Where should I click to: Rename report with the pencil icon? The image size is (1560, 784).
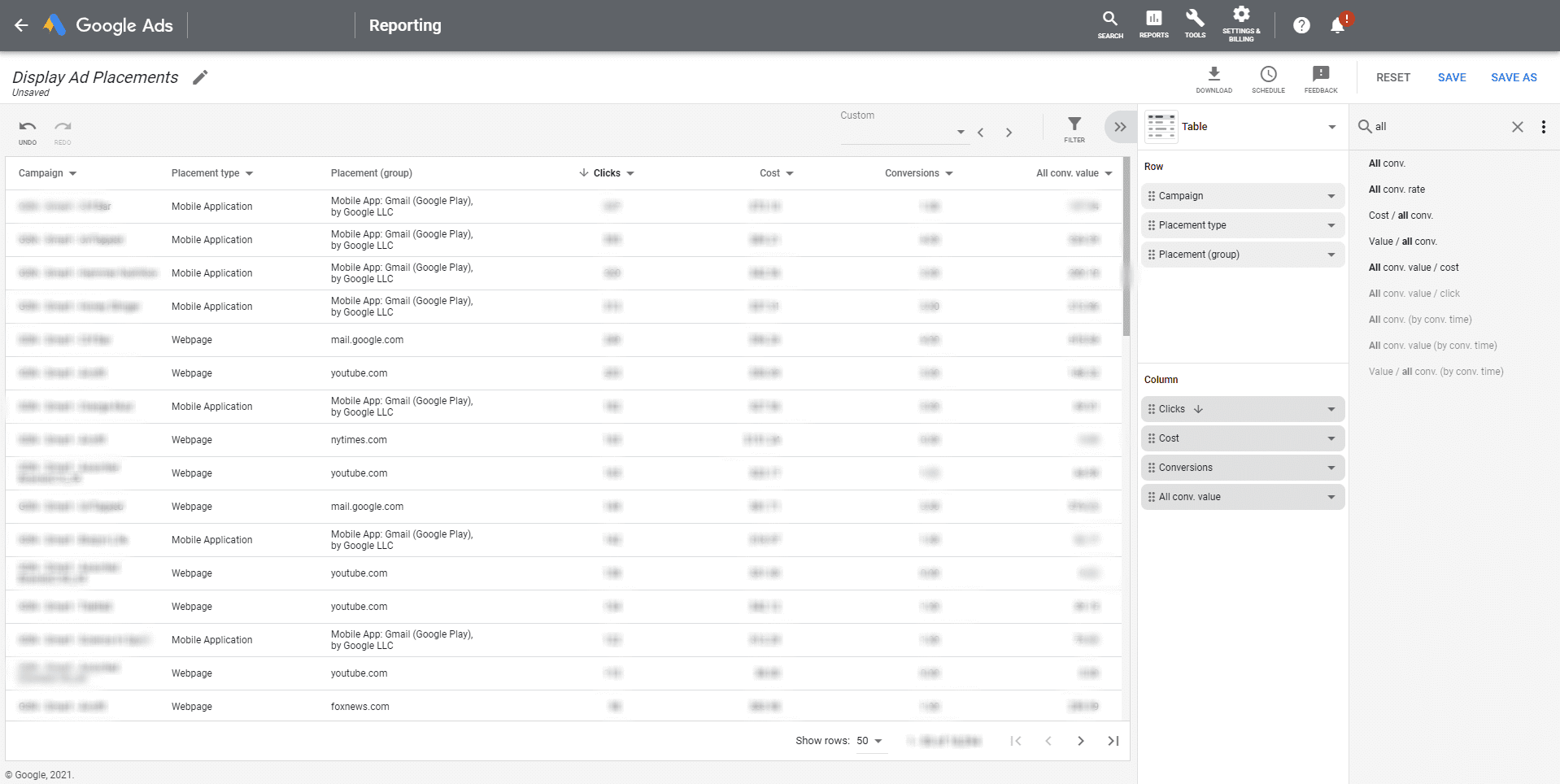(199, 77)
